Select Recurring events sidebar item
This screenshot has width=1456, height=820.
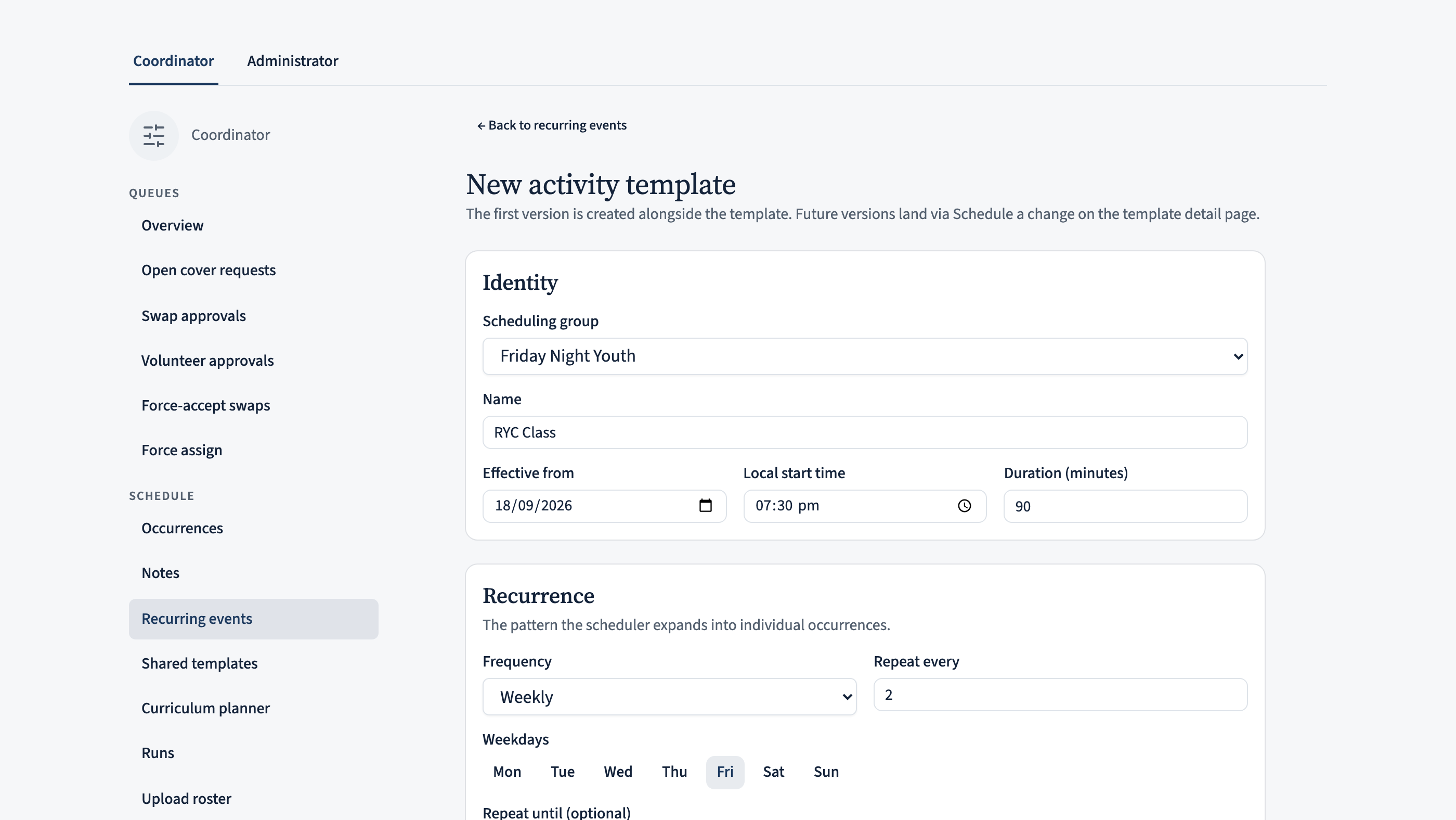253,619
